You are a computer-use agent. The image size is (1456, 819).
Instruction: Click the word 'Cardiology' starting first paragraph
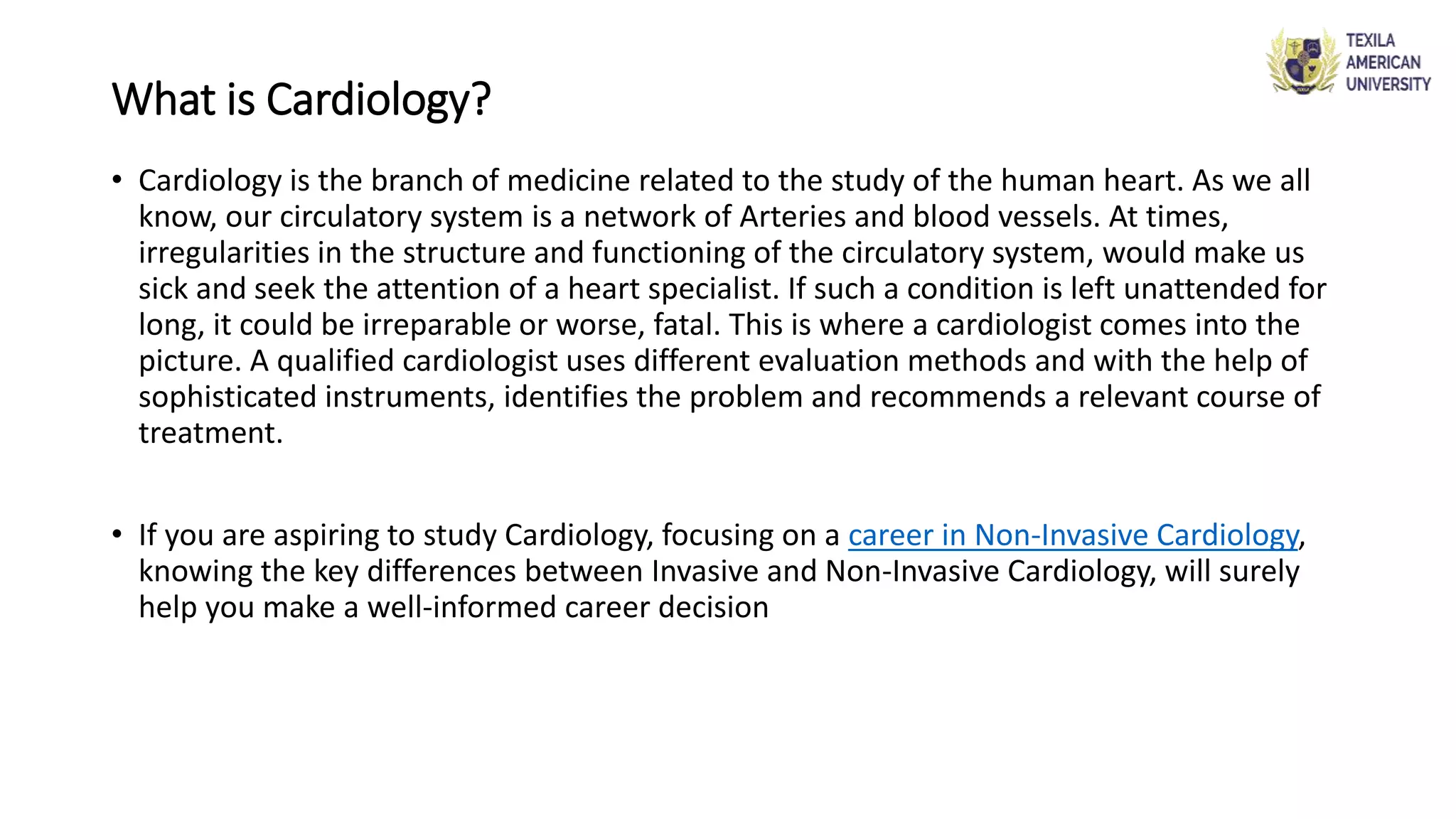point(210,181)
